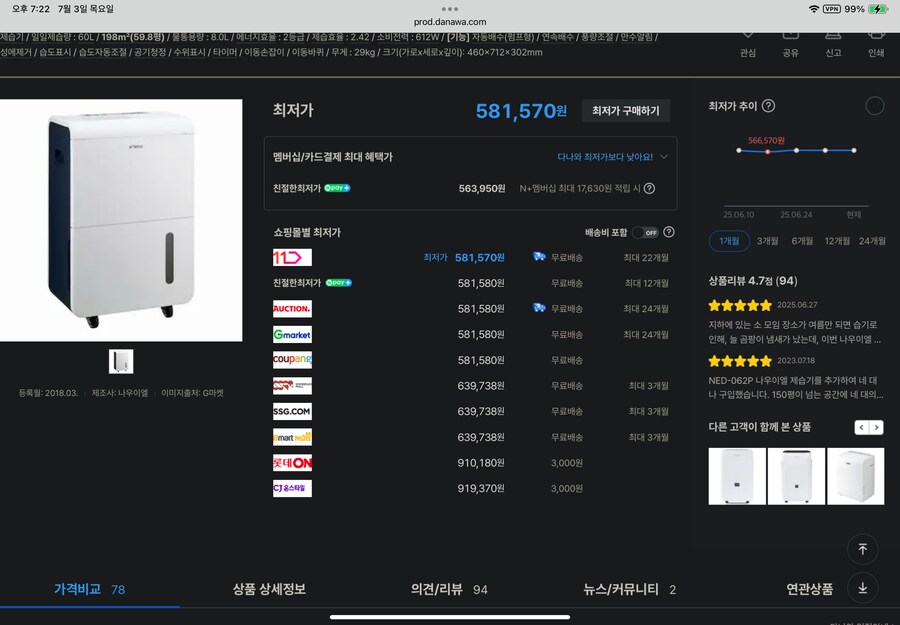Open the third related product thumbnail
Viewport: 900px width, 625px height.
(x=855, y=476)
